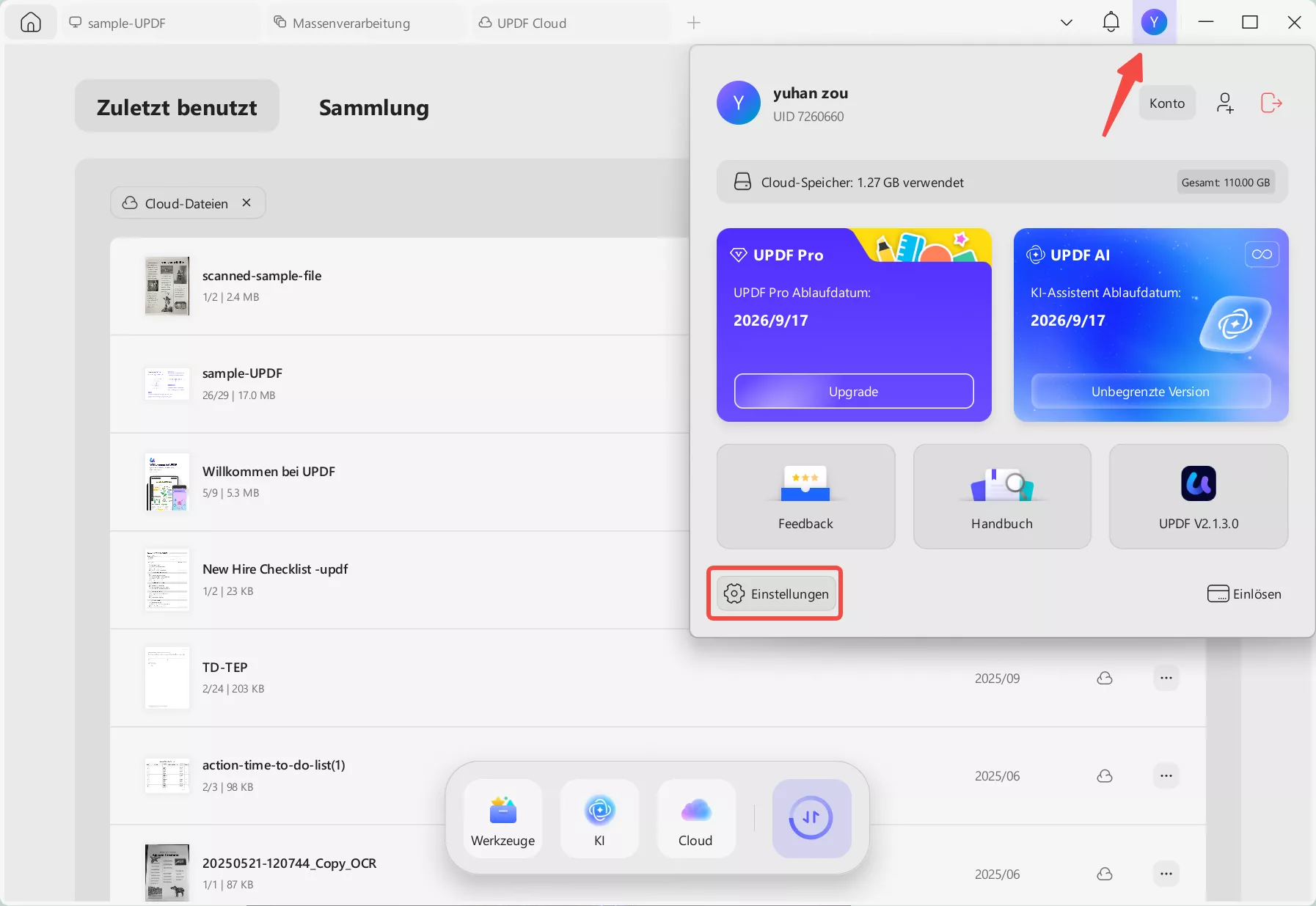Open the sample-UPDF file thumbnail
1316x906 pixels.
pyautogui.click(x=167, y=384)
